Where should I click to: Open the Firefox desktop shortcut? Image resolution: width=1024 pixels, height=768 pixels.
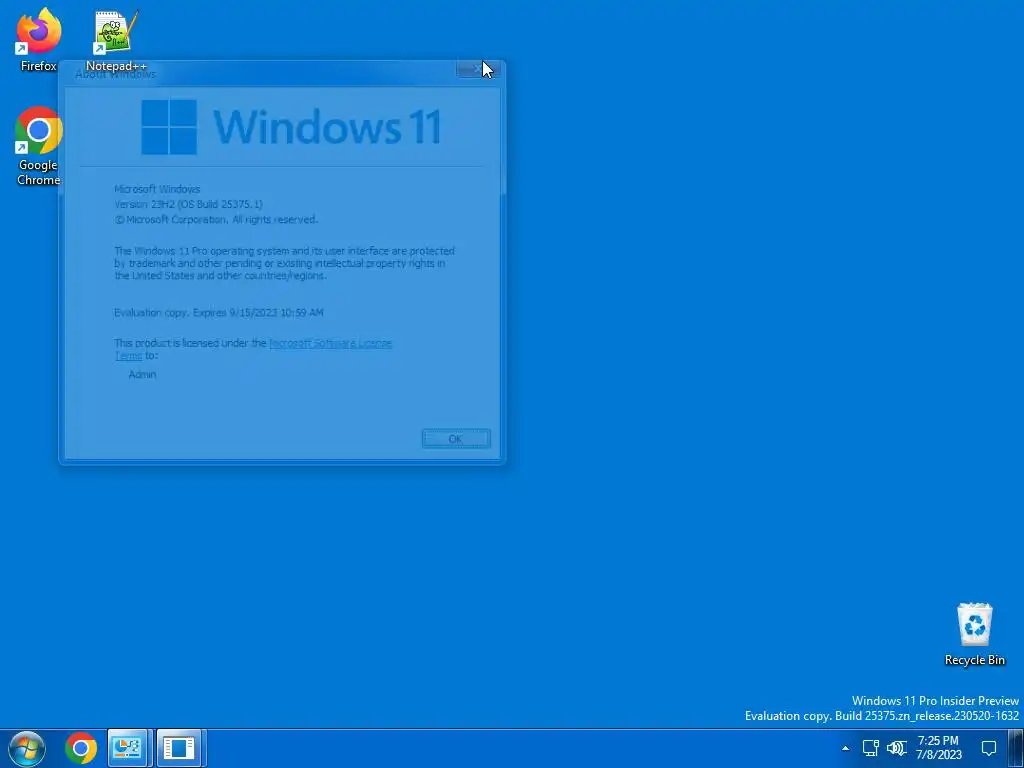(39, 39)
